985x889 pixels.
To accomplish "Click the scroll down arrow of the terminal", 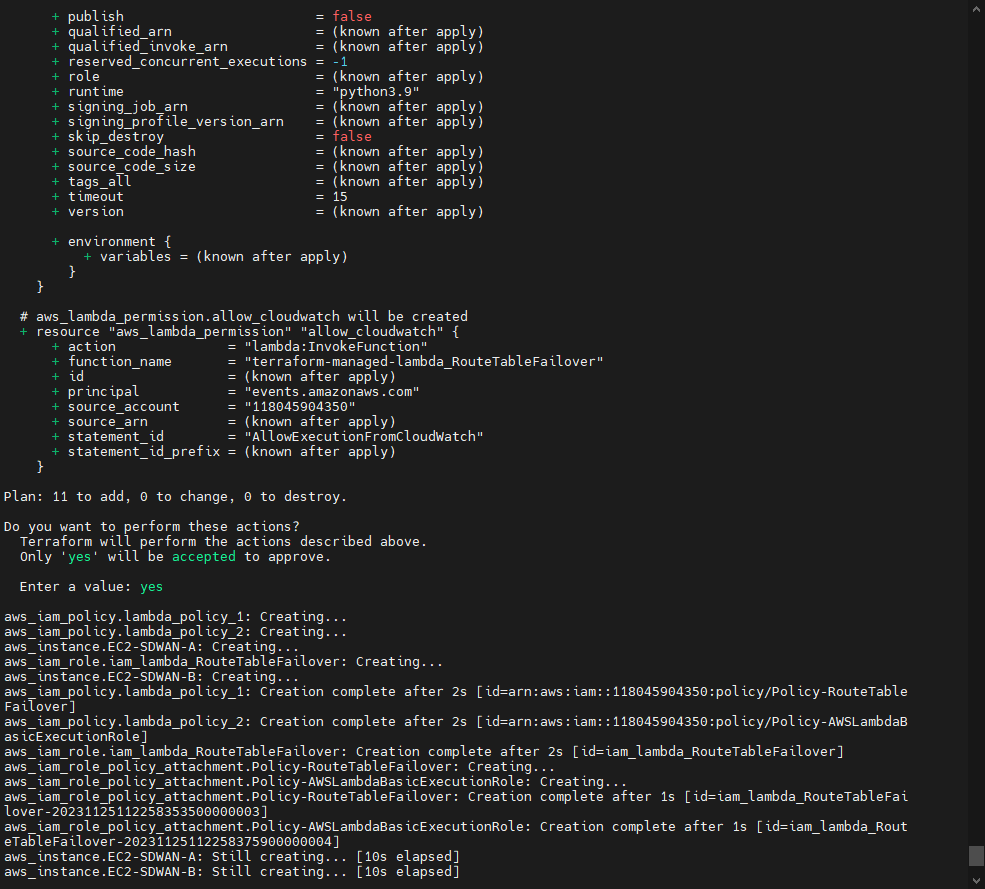I will click(x=976, y=881).
